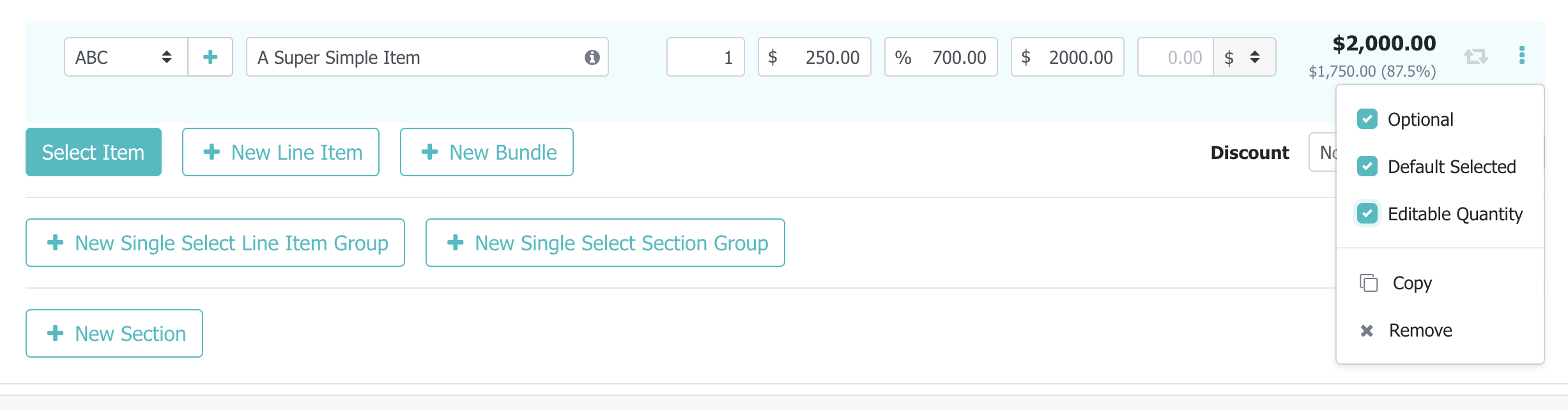Click the plus icon next to ABC
This screenshot has width=1568, height=410.
(210, 57)
